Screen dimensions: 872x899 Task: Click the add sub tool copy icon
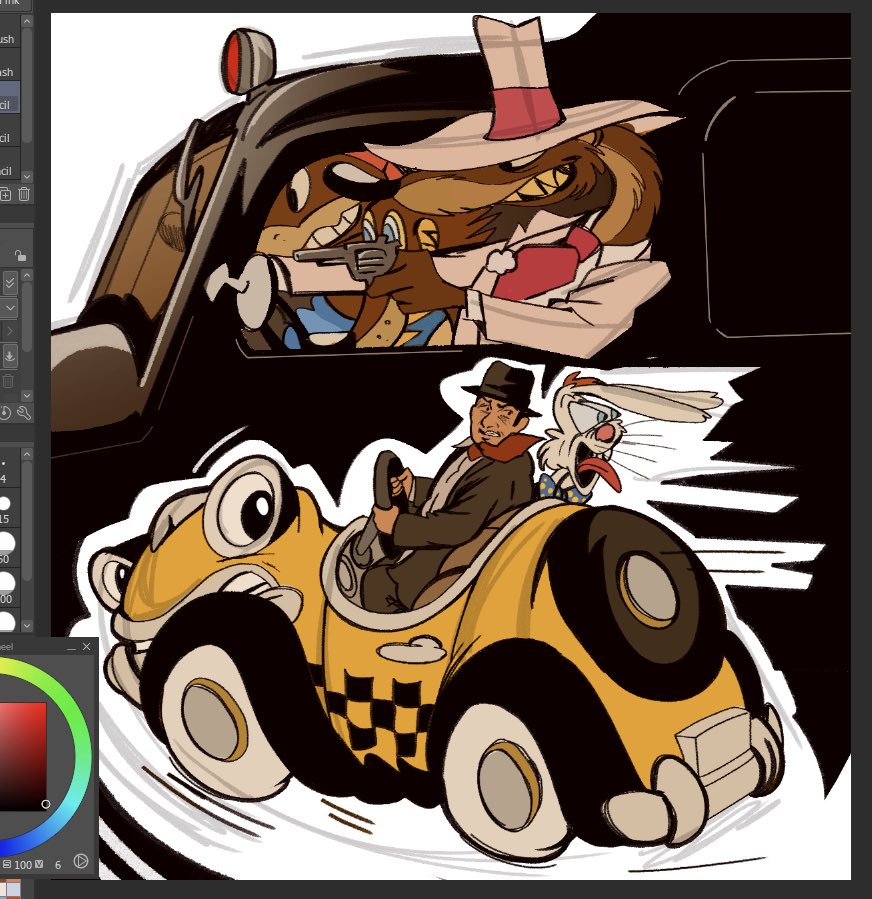coord(5,194)
